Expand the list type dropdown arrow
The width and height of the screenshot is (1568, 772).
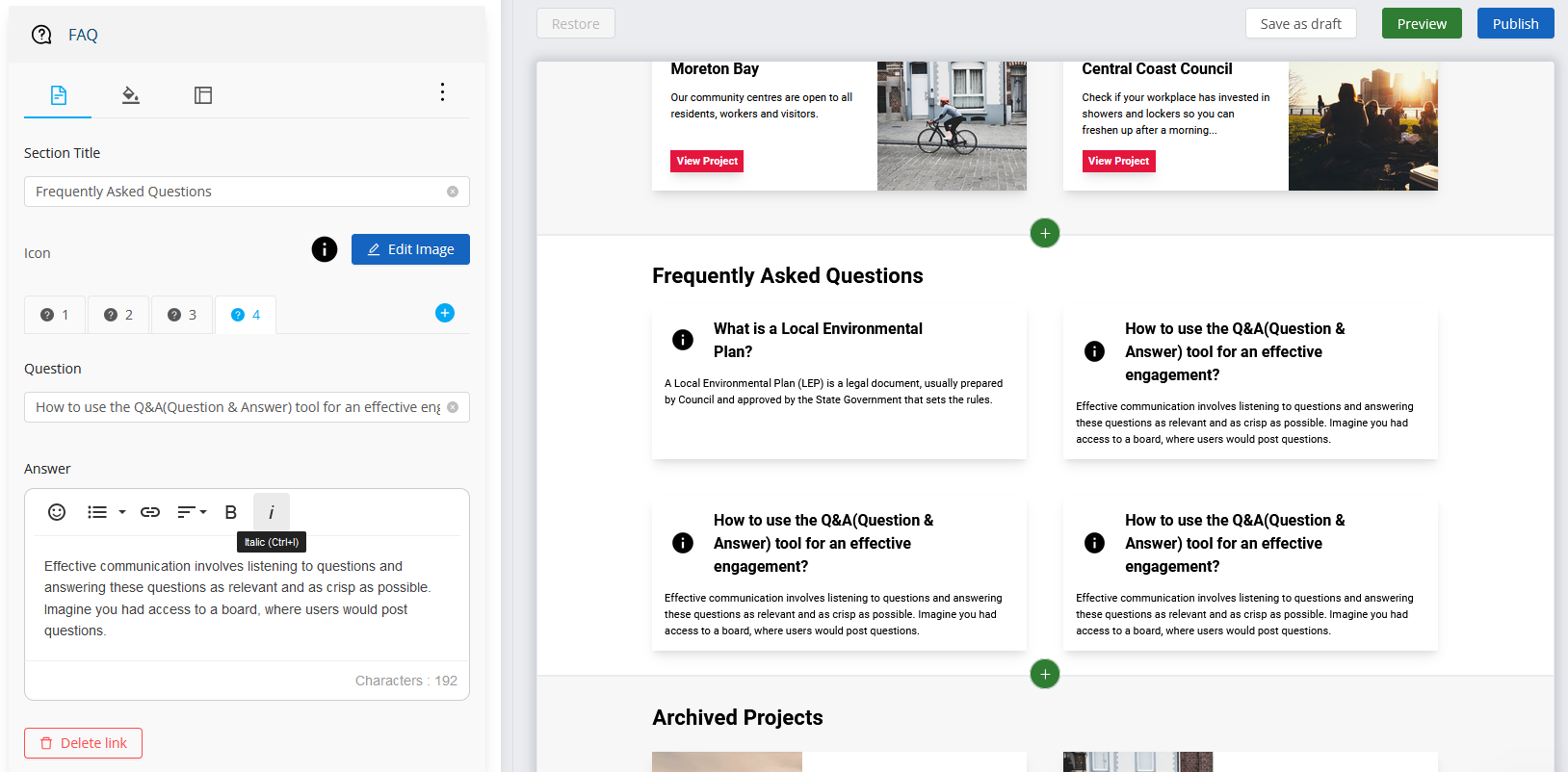pyautogui.click(x=122, y=512)
